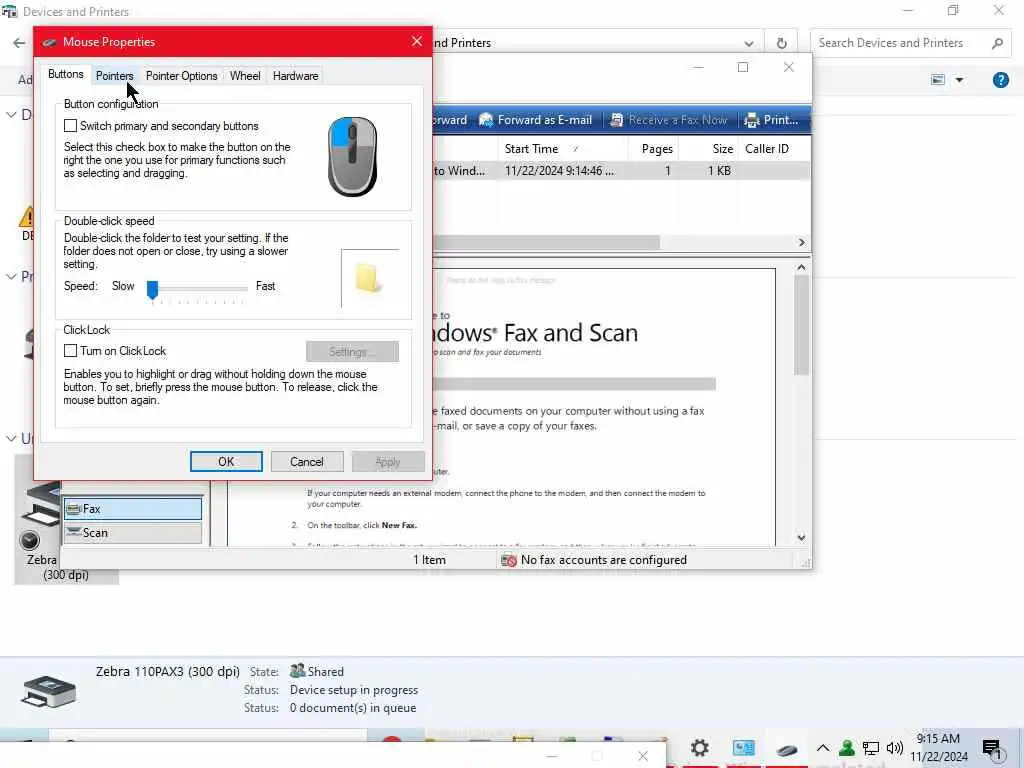Click '0 document(s) in queue' text

(x=353, y=708)
